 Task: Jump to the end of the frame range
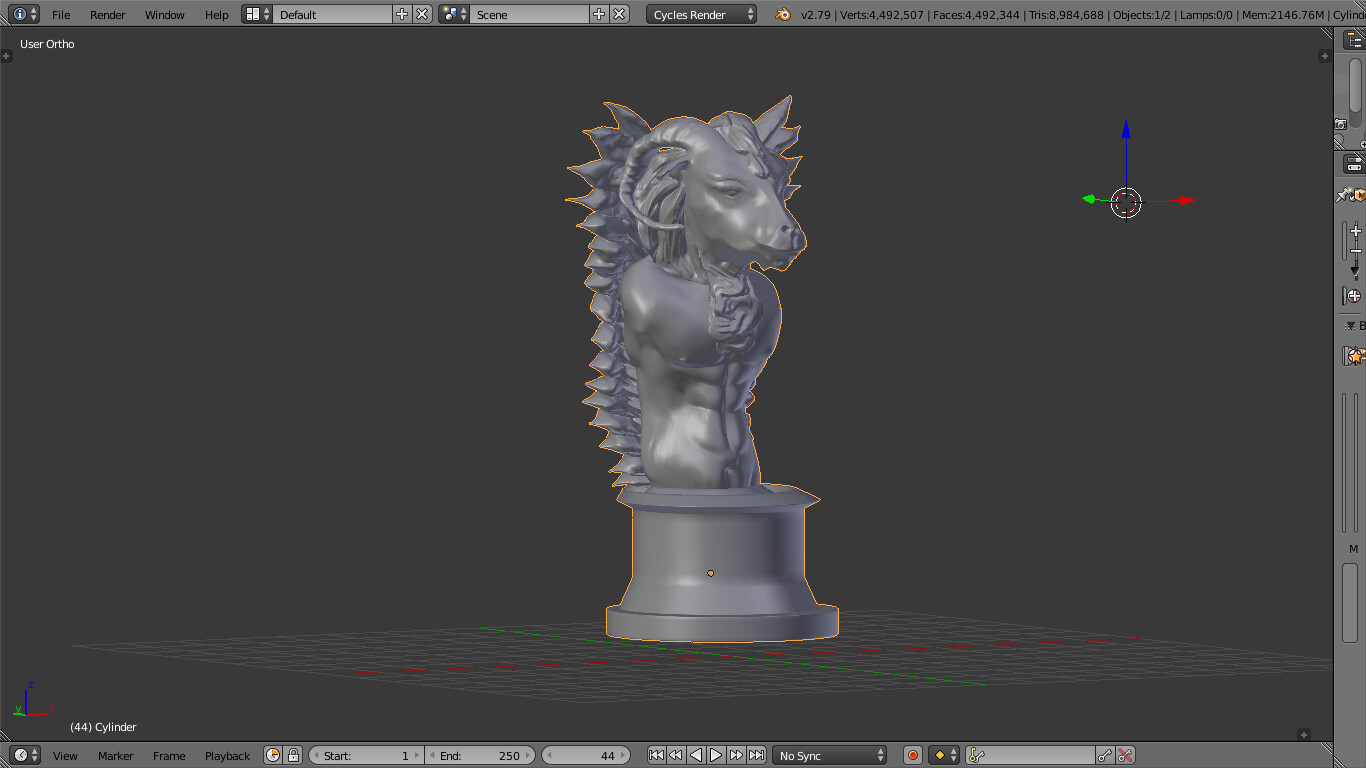758,755
